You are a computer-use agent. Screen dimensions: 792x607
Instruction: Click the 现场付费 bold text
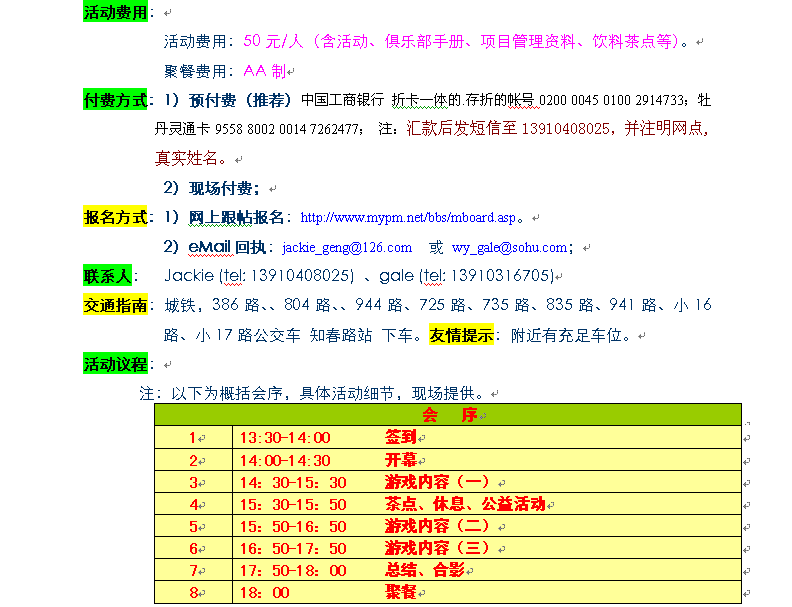pos(220,188)
